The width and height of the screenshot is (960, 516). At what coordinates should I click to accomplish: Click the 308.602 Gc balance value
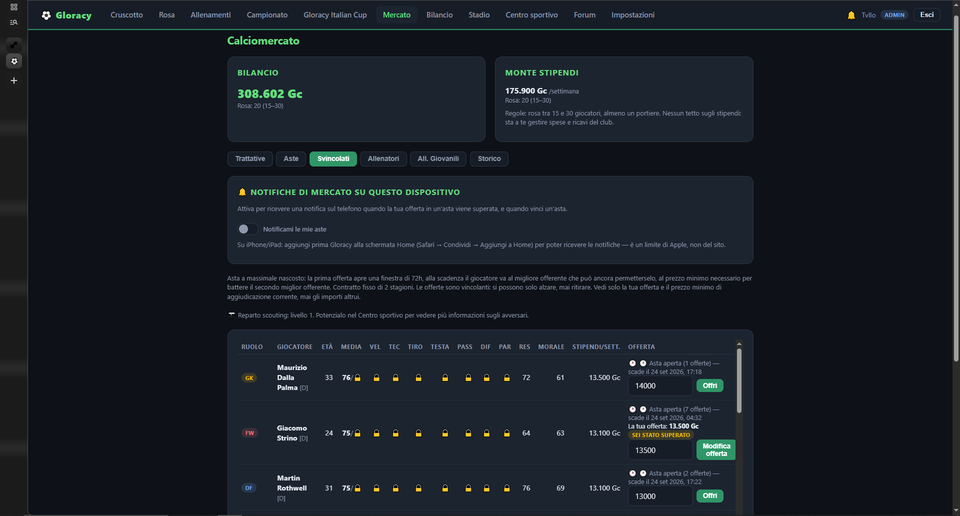(269, 94)
